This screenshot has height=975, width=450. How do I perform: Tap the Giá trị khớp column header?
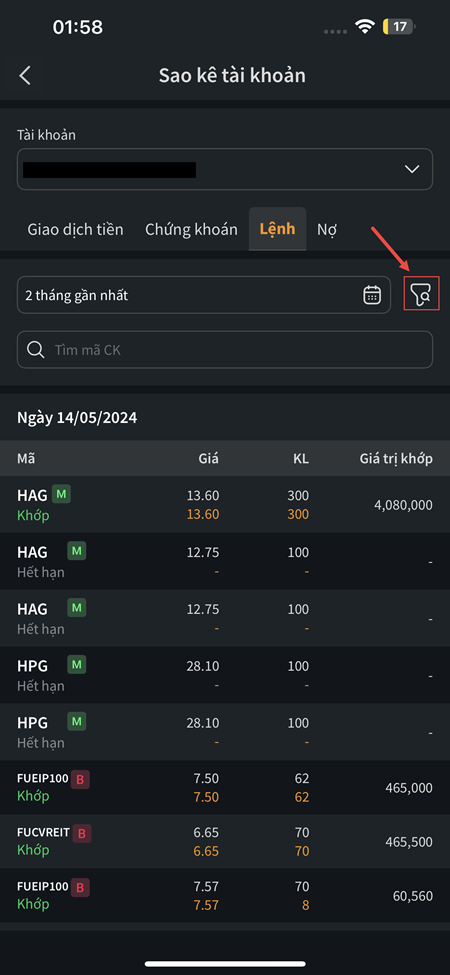tap(397, 459)
